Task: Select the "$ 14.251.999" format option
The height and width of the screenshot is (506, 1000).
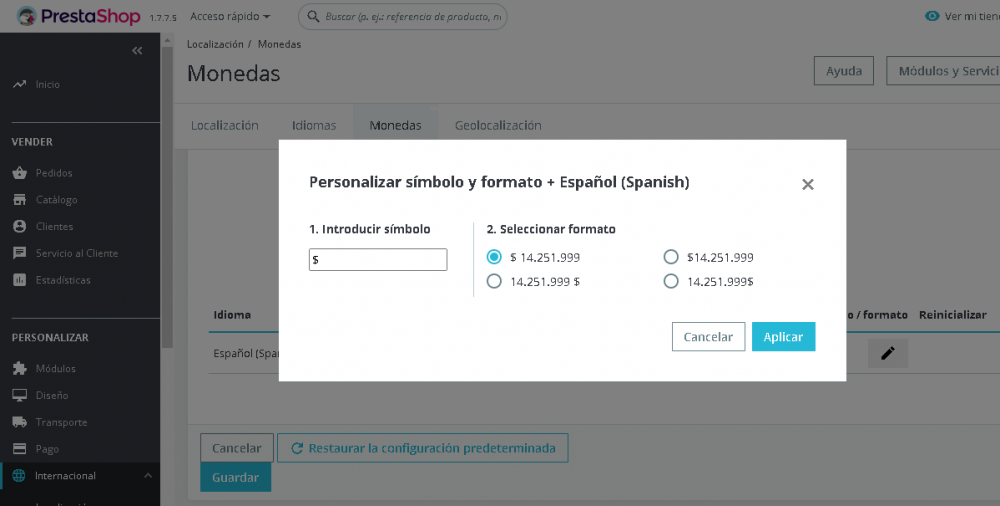Action: click(x=494, y=257)
